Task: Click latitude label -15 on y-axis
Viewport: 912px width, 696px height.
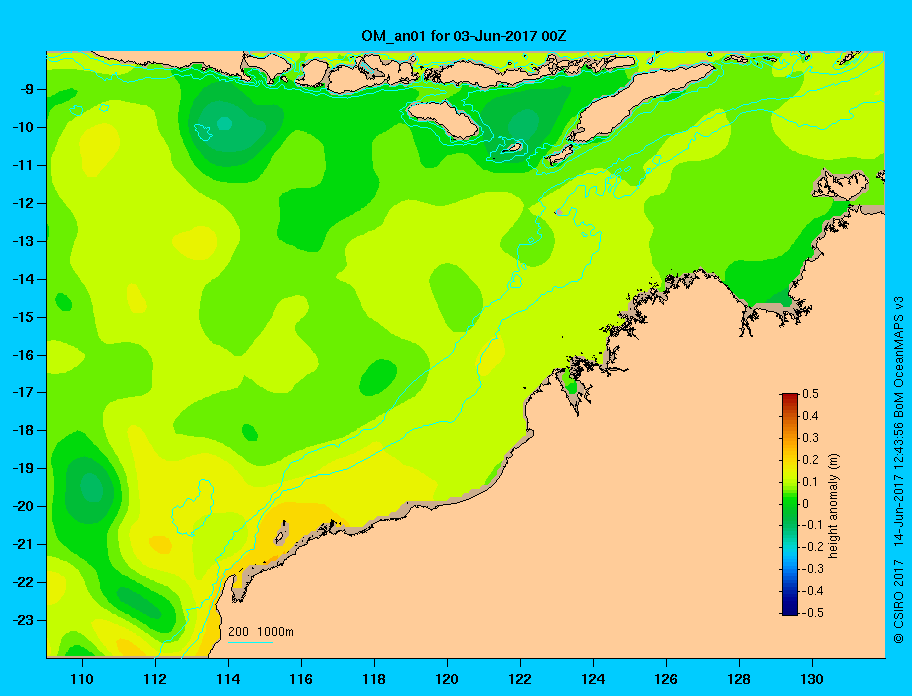Action: pyautogui.click(x=23, y=317)
